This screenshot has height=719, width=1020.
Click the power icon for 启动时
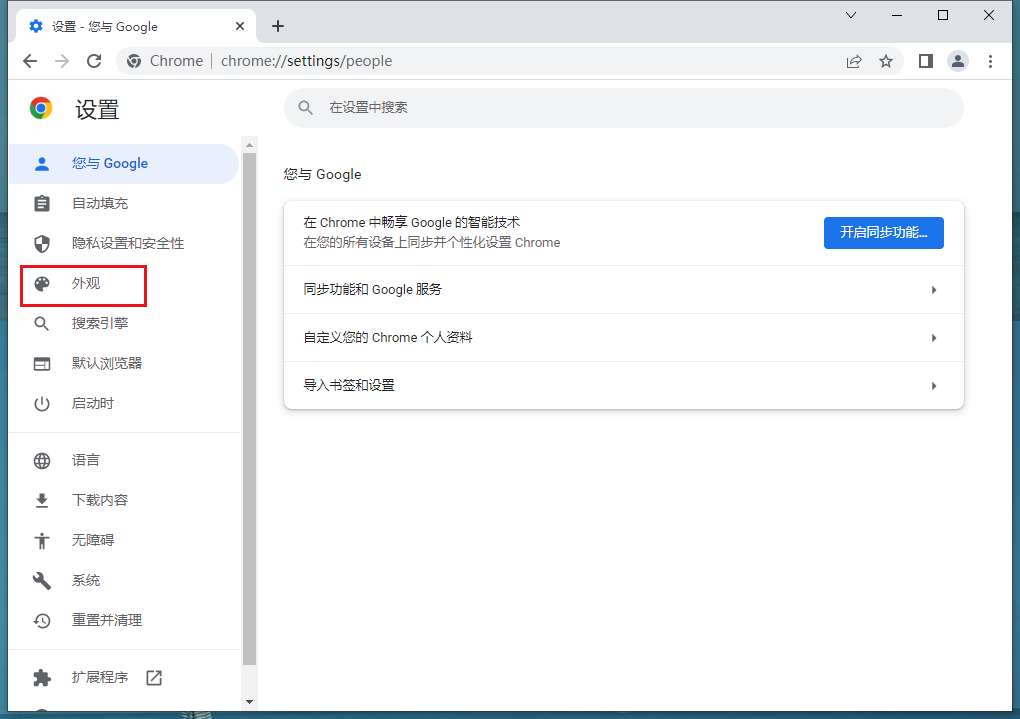tap(42, 403)
